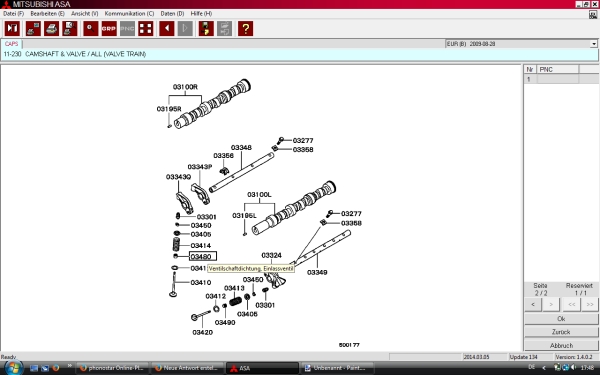600x375 pixels.
Task: Click the four-squares grid view icon
Action: click(146, 29)
